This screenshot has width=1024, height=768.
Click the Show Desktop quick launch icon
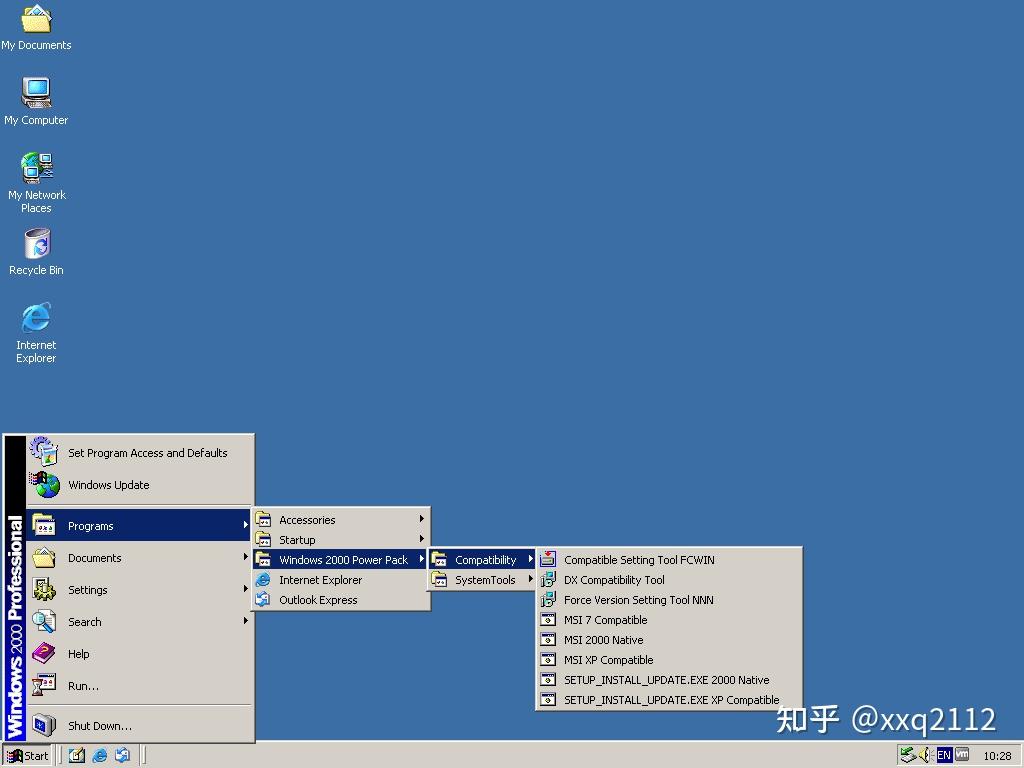[x=76, y=755]
